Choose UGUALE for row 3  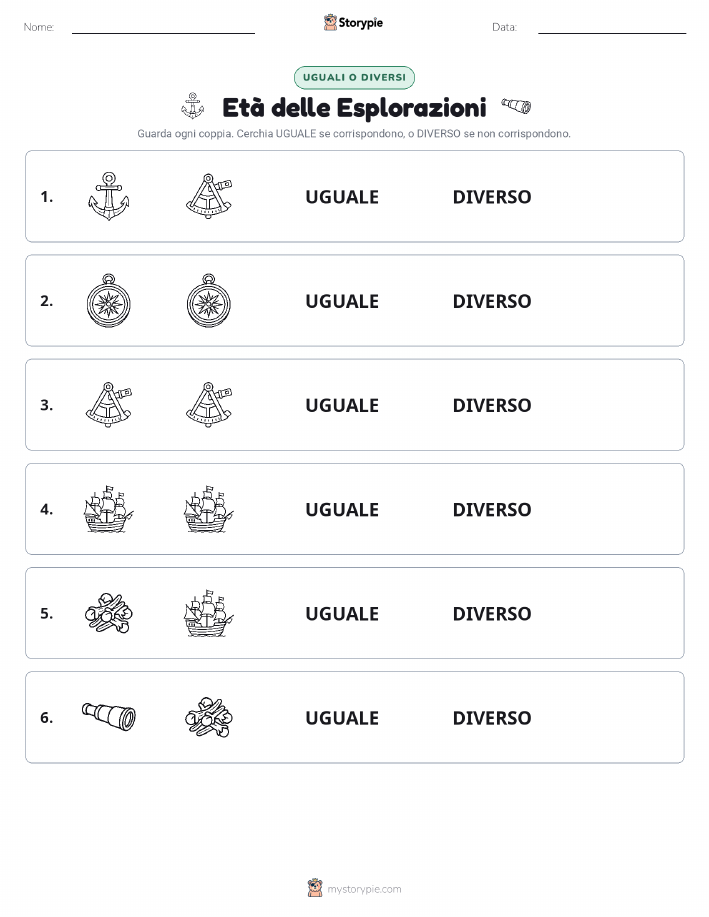(342, 405)
